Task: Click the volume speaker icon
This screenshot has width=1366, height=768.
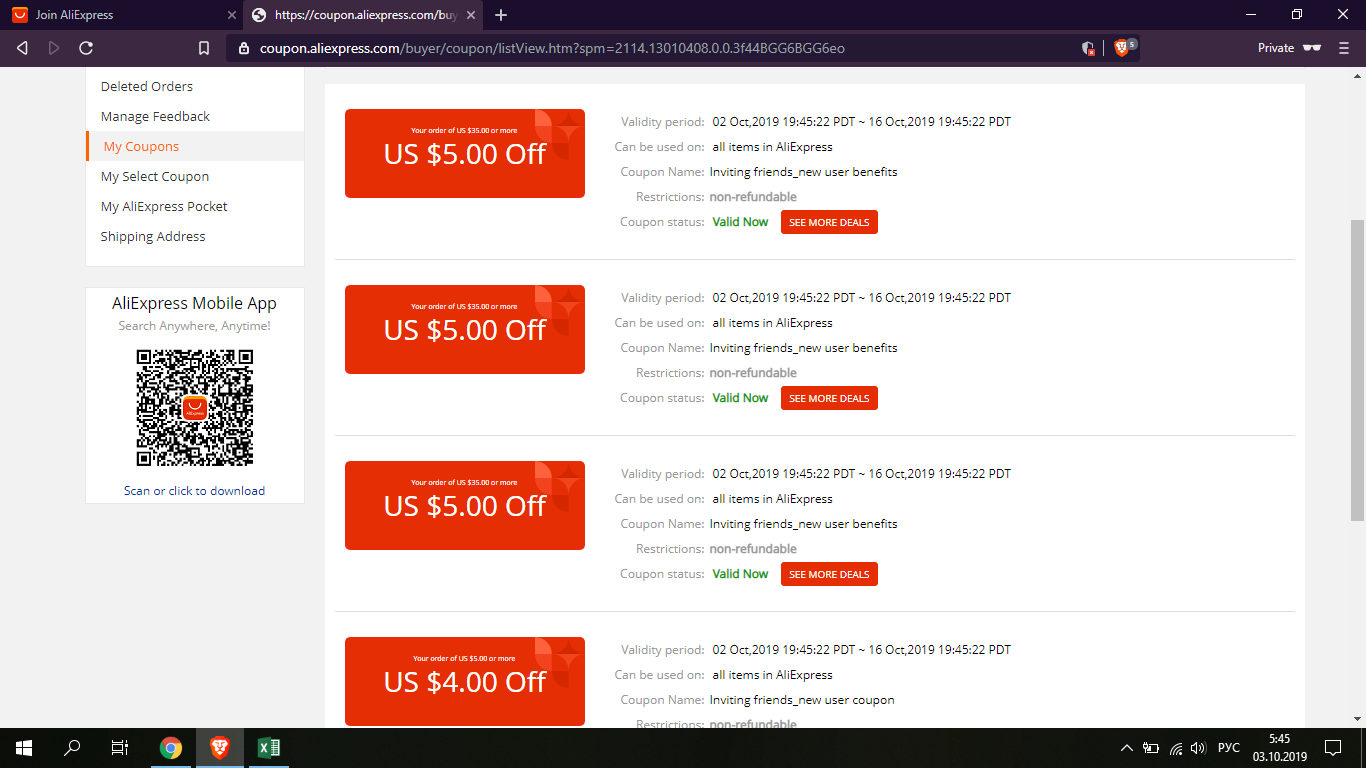Action: coord(1198,748)
